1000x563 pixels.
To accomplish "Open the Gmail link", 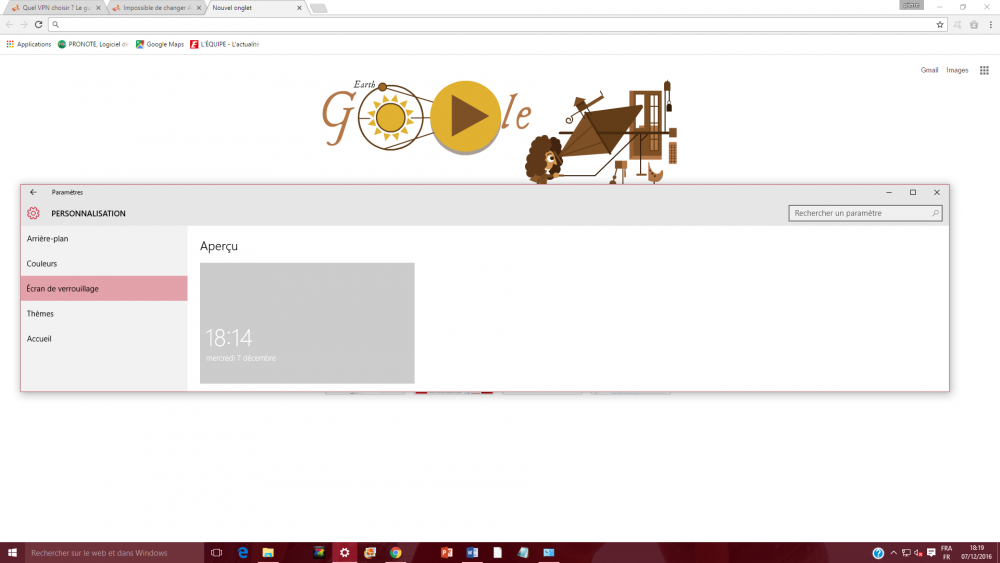I will [929, 70].
